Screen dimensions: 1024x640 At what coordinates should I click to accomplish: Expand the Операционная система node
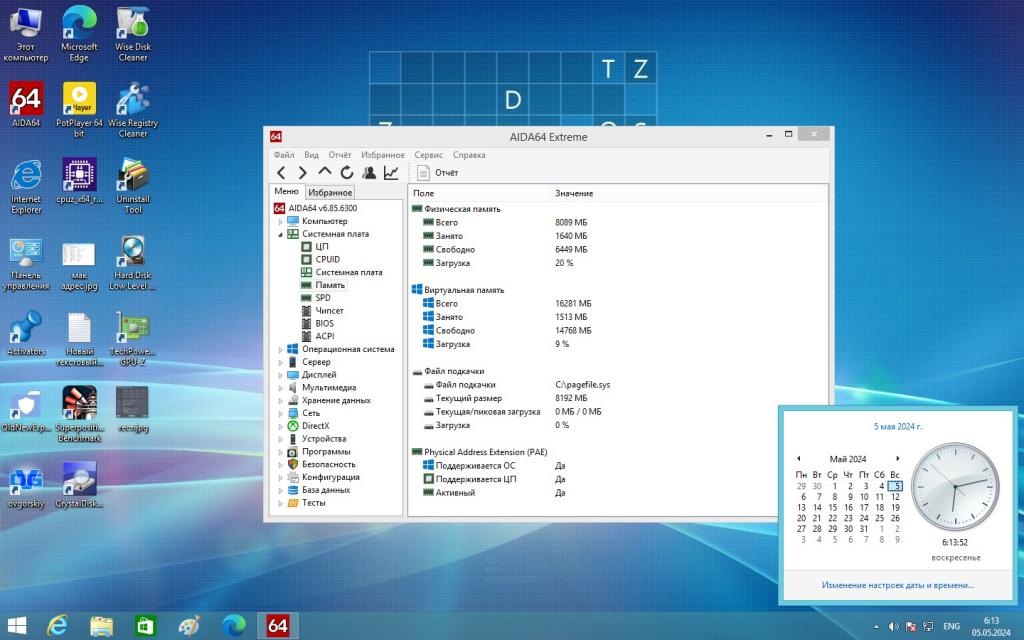[x=281, y=349]
